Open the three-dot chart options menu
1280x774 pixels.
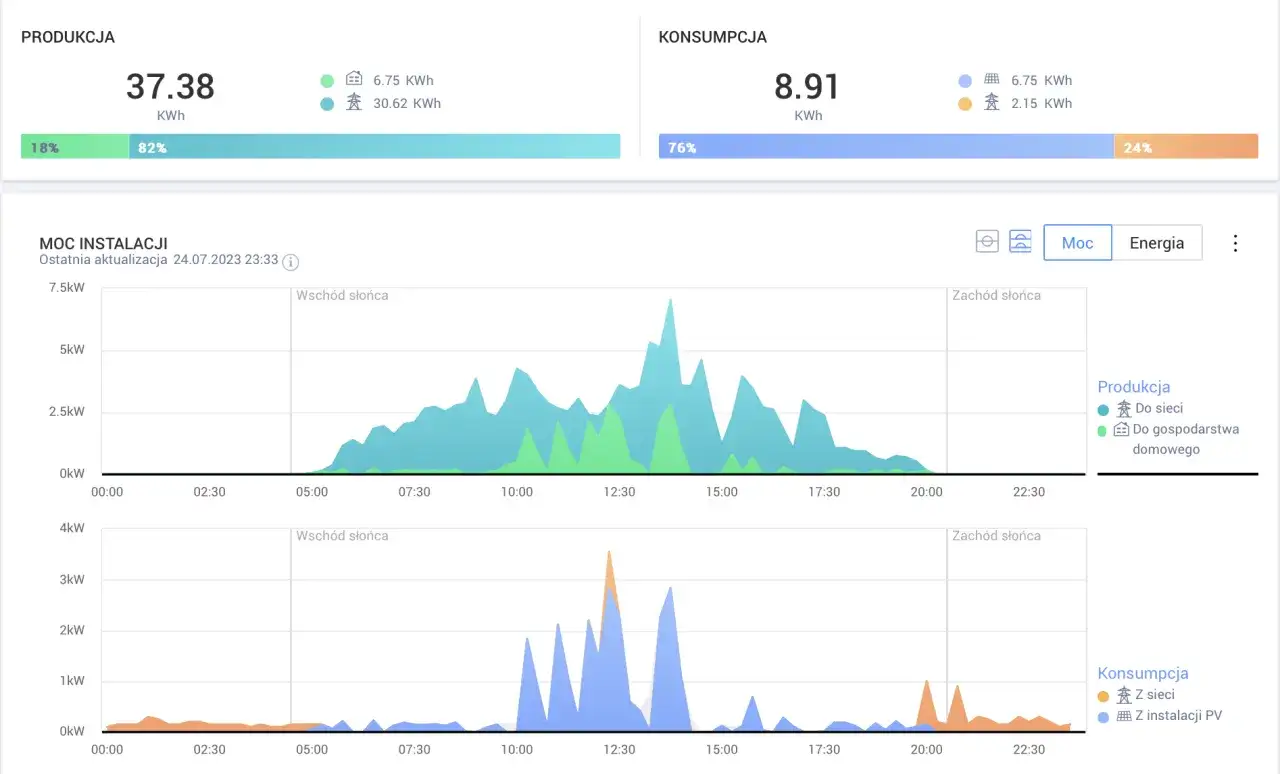point(1235,243)
